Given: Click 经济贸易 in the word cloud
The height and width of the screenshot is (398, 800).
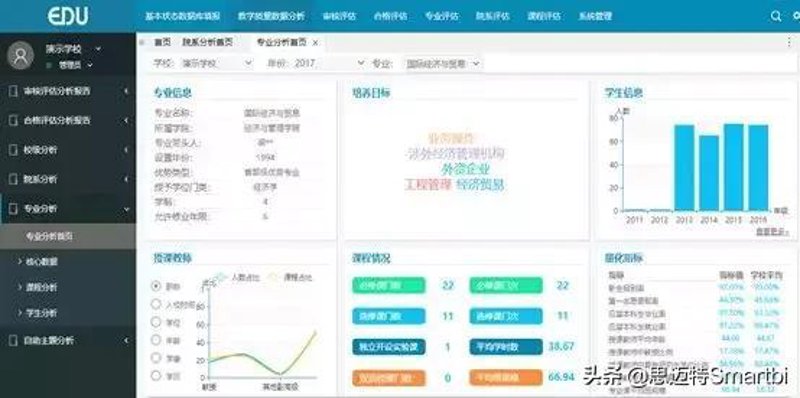Looking at the screenshot, I should point(480,184).
